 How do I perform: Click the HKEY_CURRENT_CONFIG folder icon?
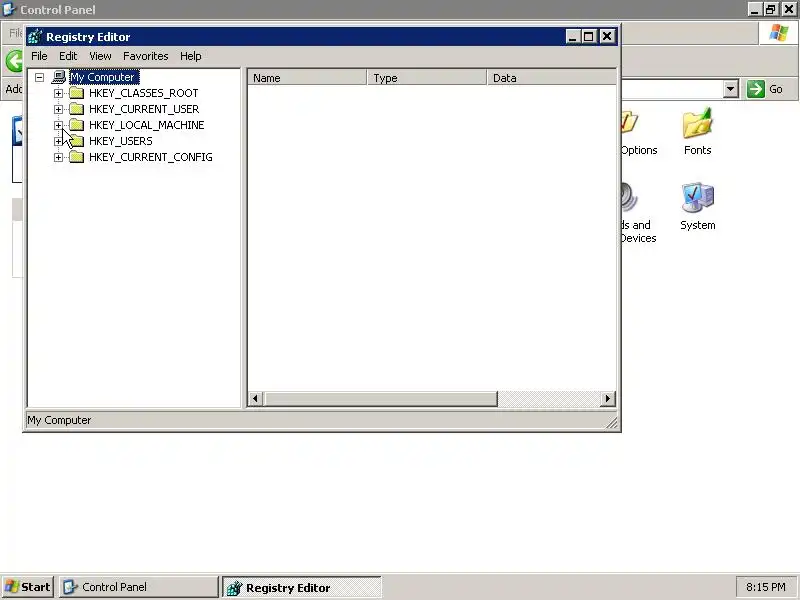coord(77,157)
